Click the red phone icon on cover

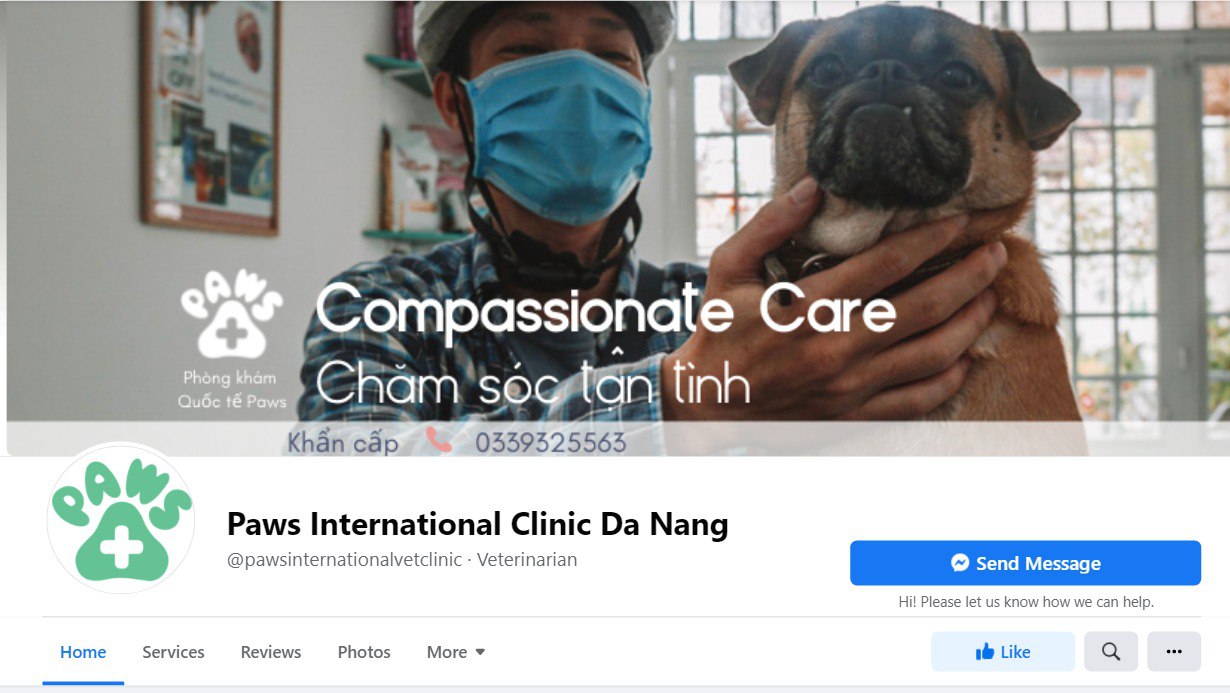(438, 440)
